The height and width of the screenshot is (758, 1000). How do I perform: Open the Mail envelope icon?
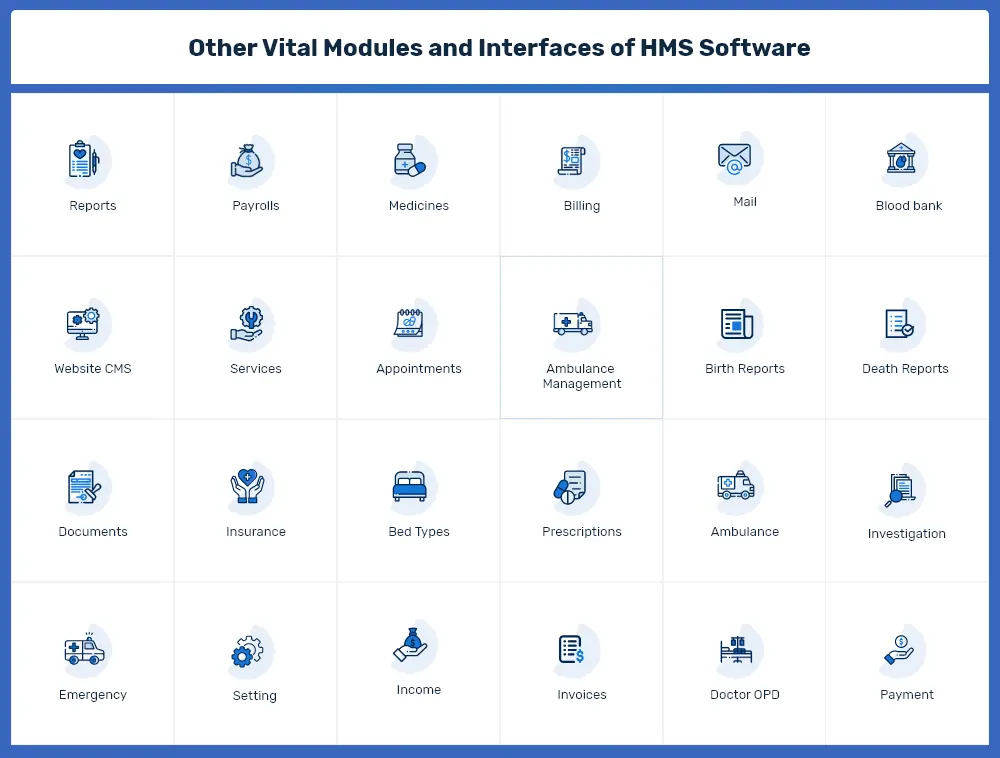coord(734,159)
